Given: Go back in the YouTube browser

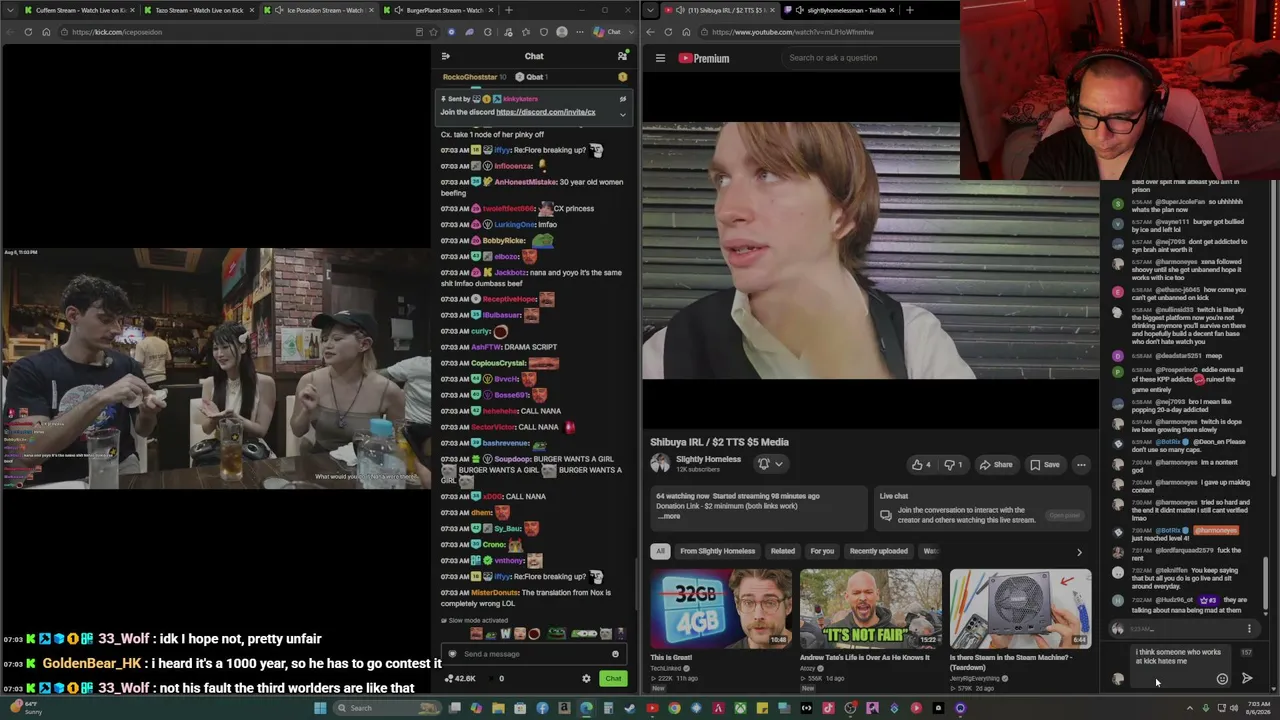Looking at the screenshot, I should click(x=650, y=32).
